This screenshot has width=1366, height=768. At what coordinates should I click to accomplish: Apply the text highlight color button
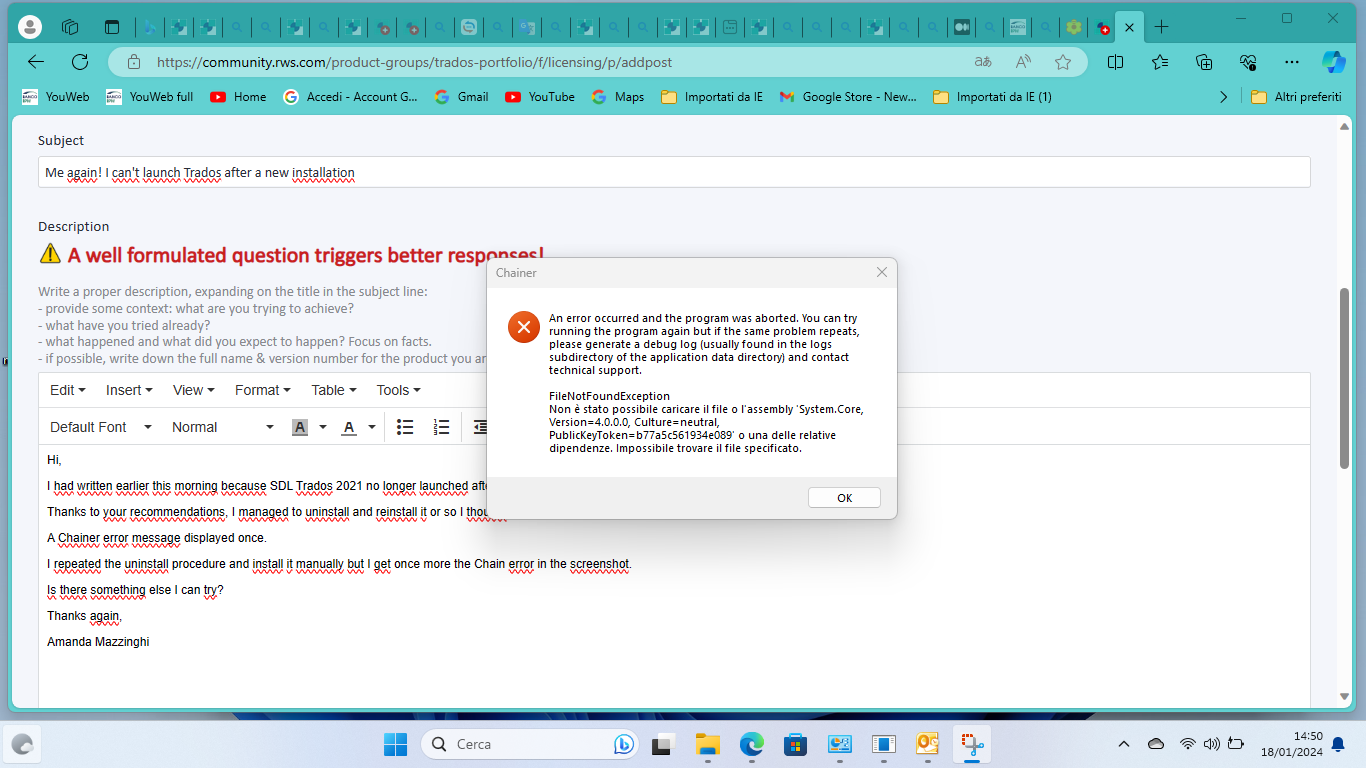pyautogui.click(x=299, y=427)
